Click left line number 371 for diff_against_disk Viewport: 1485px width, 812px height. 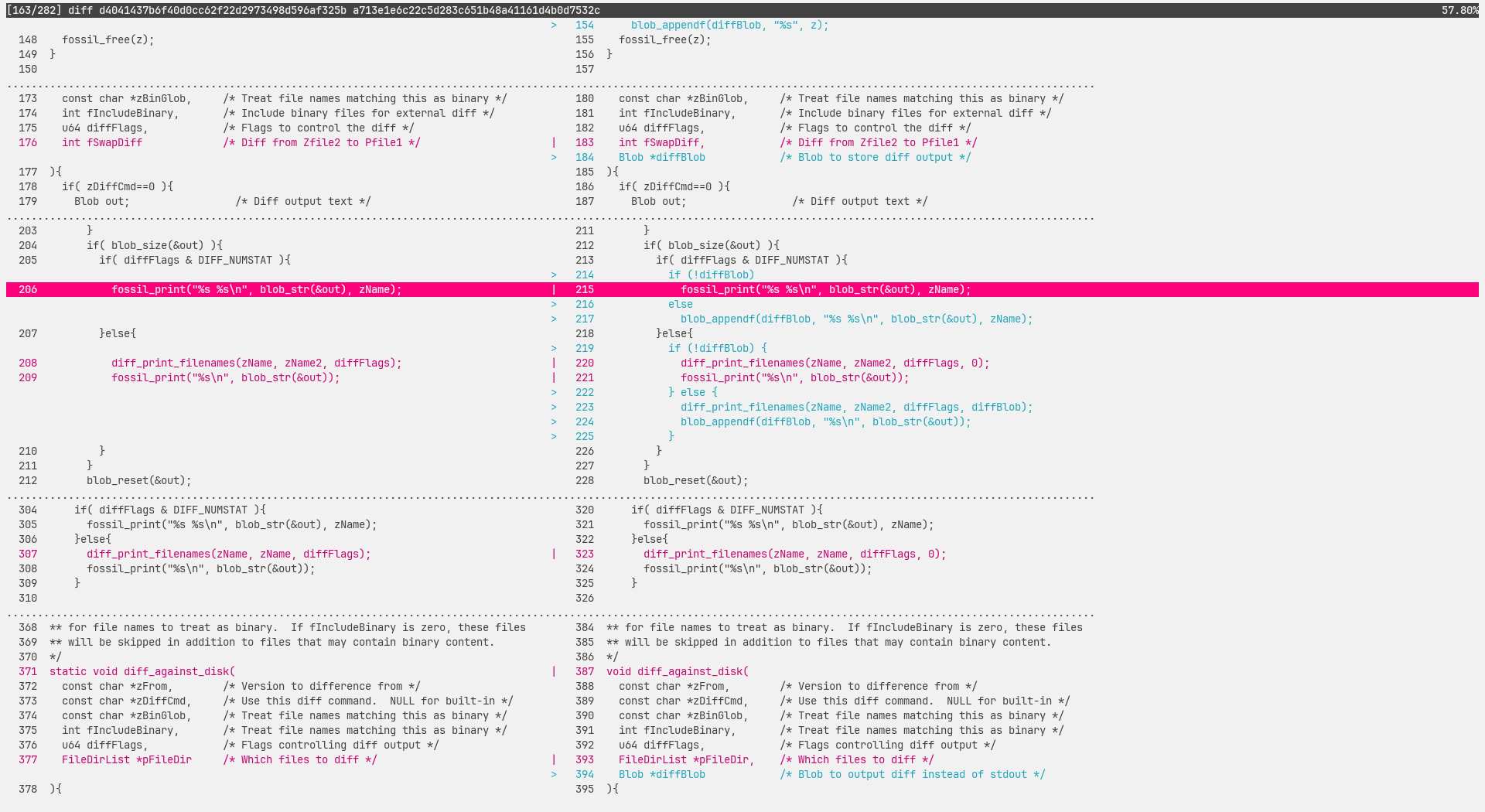click(x=28, y=672)
